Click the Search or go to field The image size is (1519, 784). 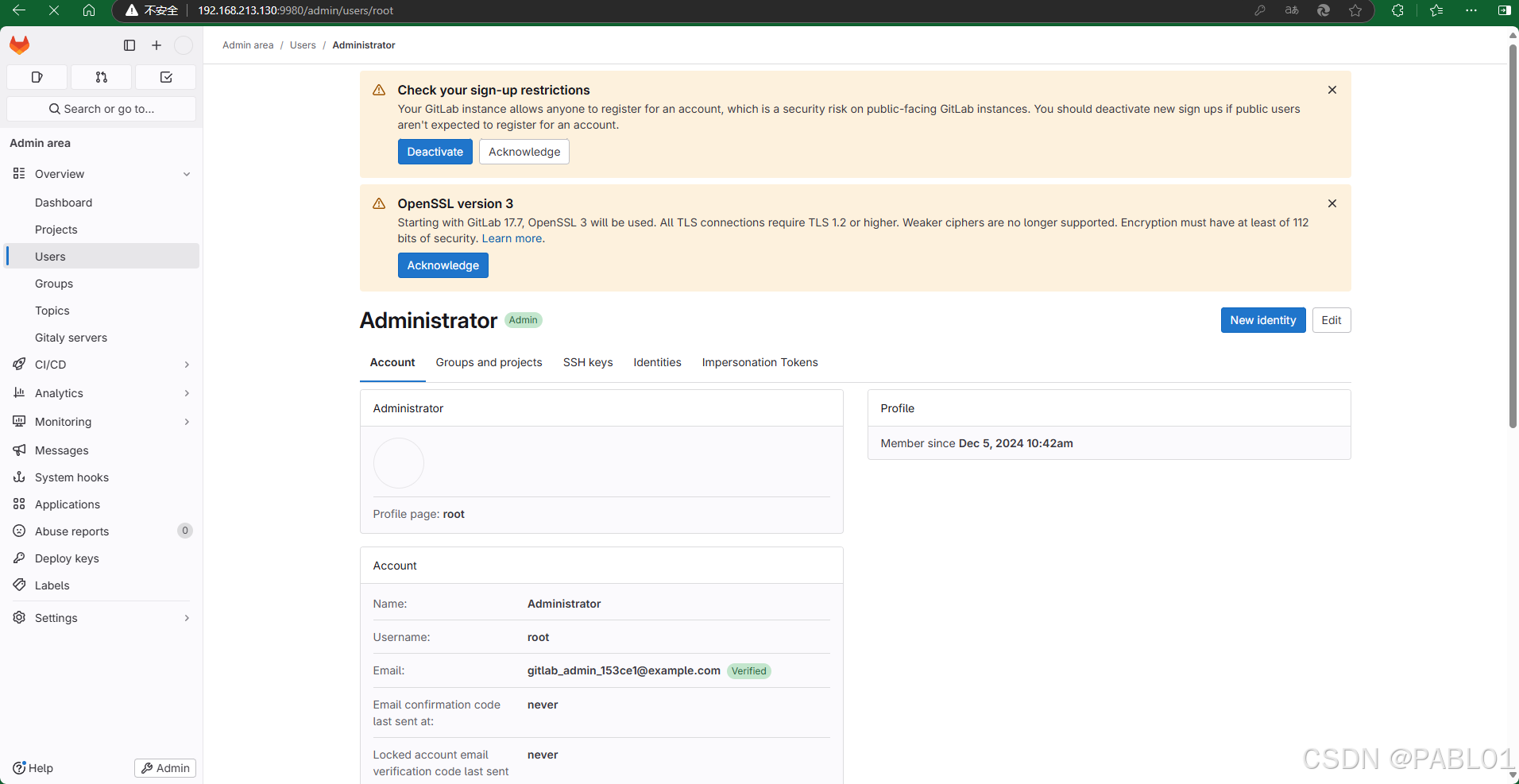(x=101, y=109)
